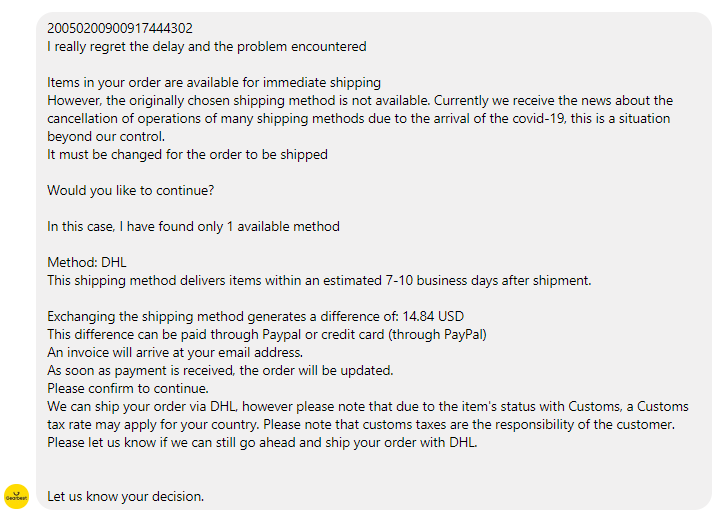Screen dimensions: 720x513
Task: Click the yellow Gearbest avatar icon
Action: click(x=17, y=496)
